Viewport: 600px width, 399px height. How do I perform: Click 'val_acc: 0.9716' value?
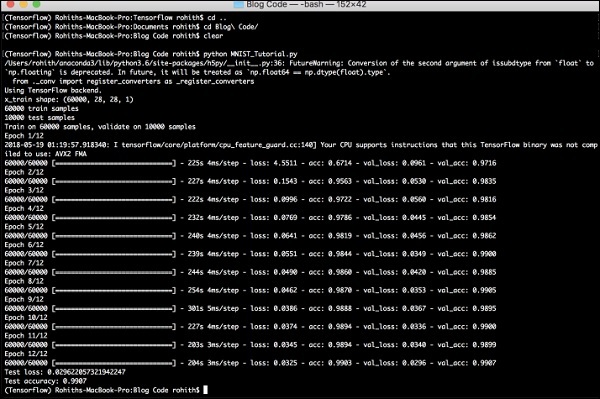(467, 163)
